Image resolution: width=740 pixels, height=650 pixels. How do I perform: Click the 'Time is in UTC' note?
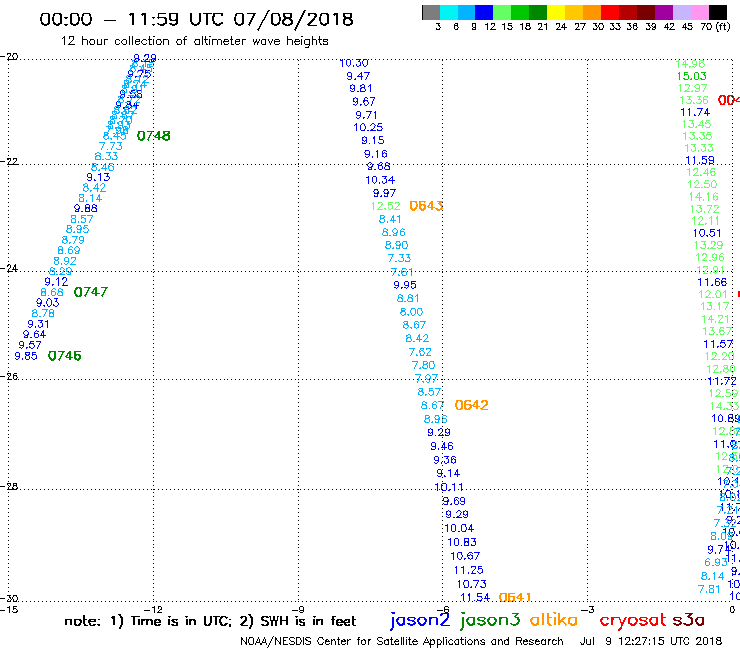[x=182, y=621]
